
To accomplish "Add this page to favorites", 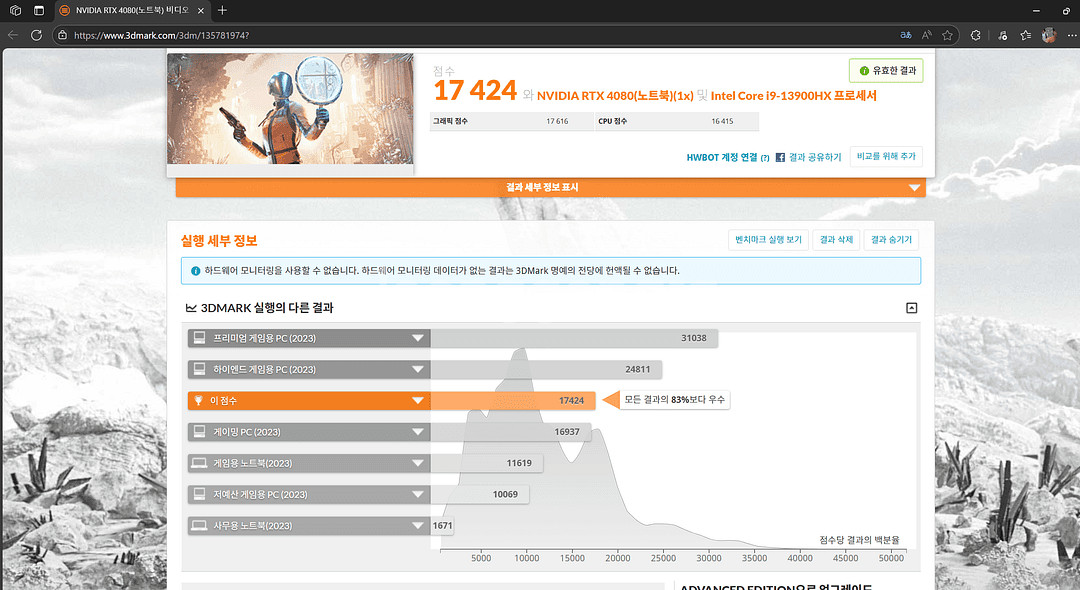I will click(x=947, y=35).
